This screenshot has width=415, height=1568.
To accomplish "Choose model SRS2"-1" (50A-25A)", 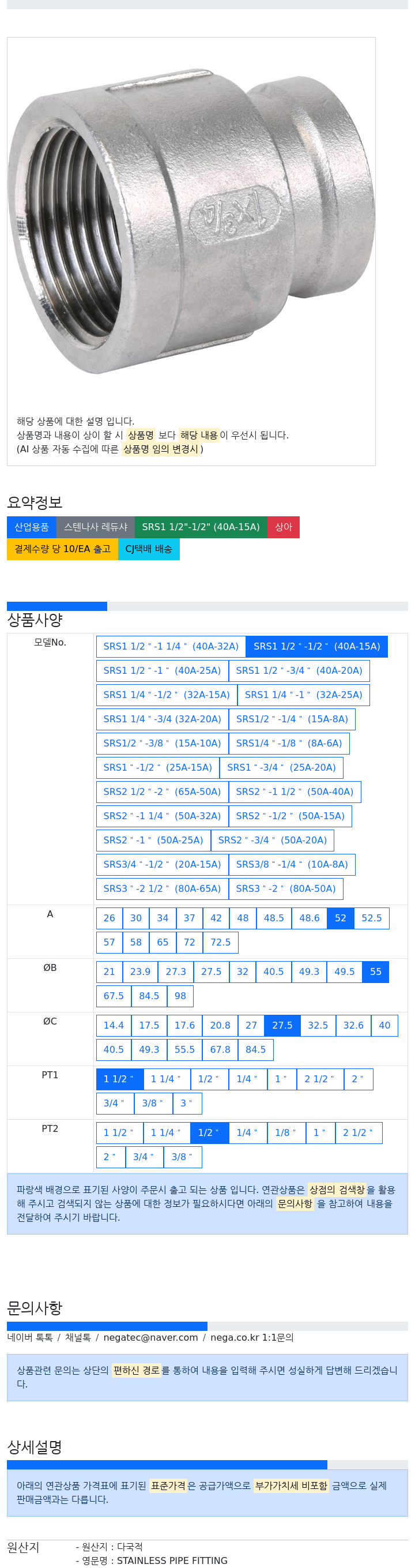I will coord(153,840).
